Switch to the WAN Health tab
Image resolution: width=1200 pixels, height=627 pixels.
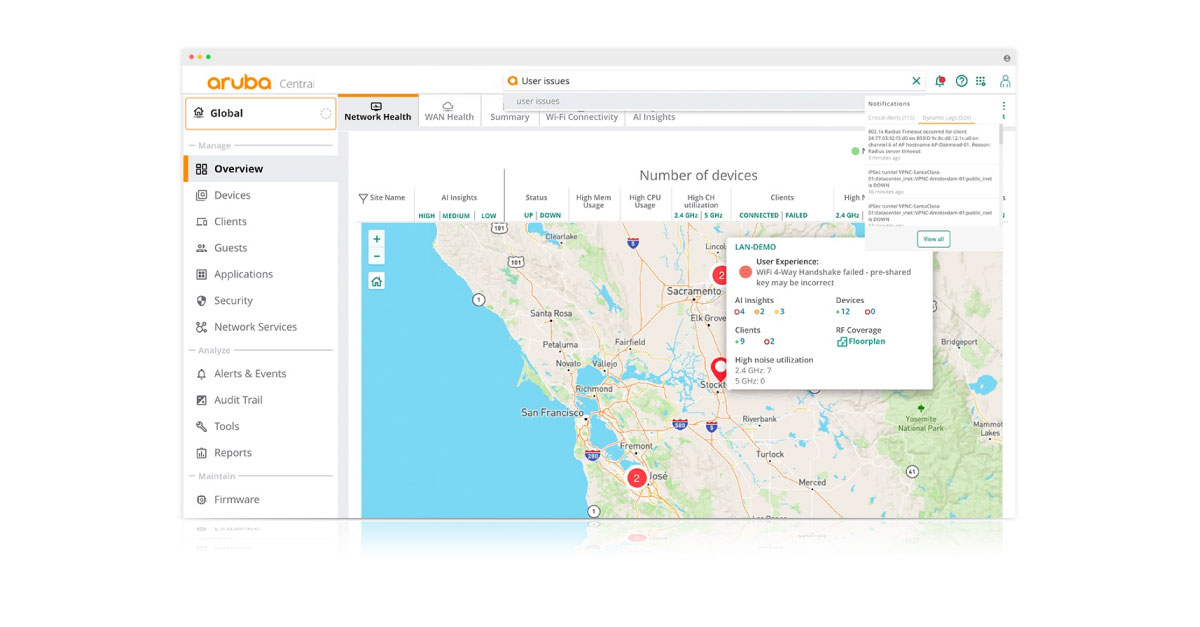point(448,111)
